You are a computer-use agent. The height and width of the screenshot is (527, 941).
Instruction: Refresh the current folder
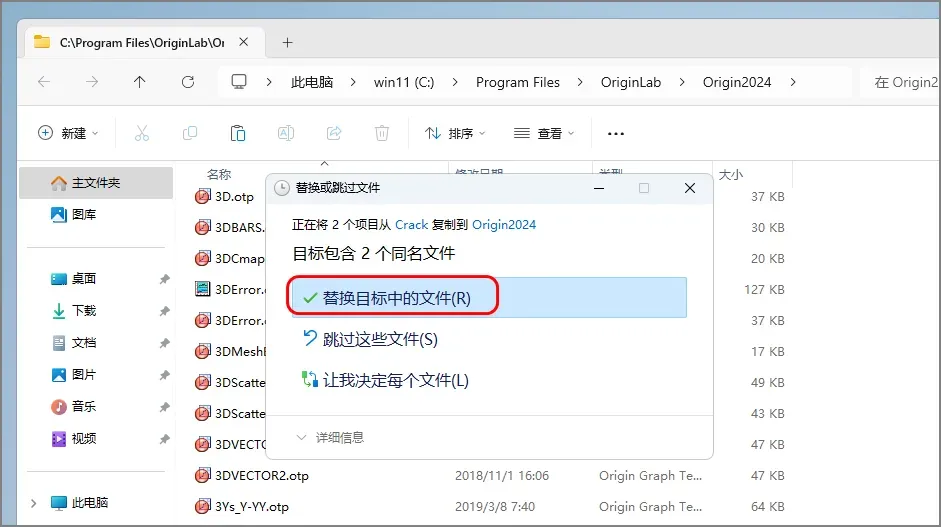[188, 82]
